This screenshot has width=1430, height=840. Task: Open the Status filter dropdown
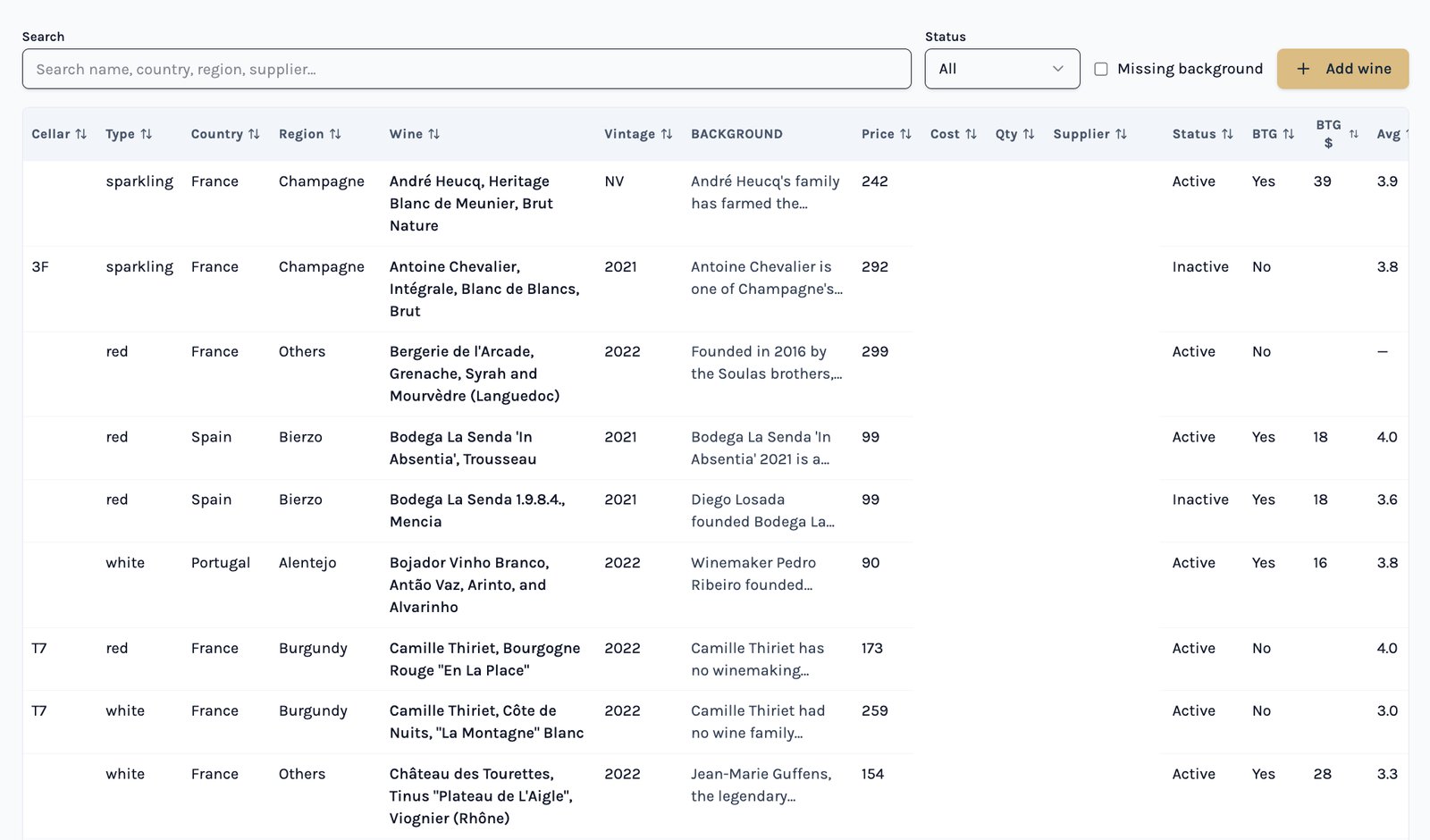1003,69
